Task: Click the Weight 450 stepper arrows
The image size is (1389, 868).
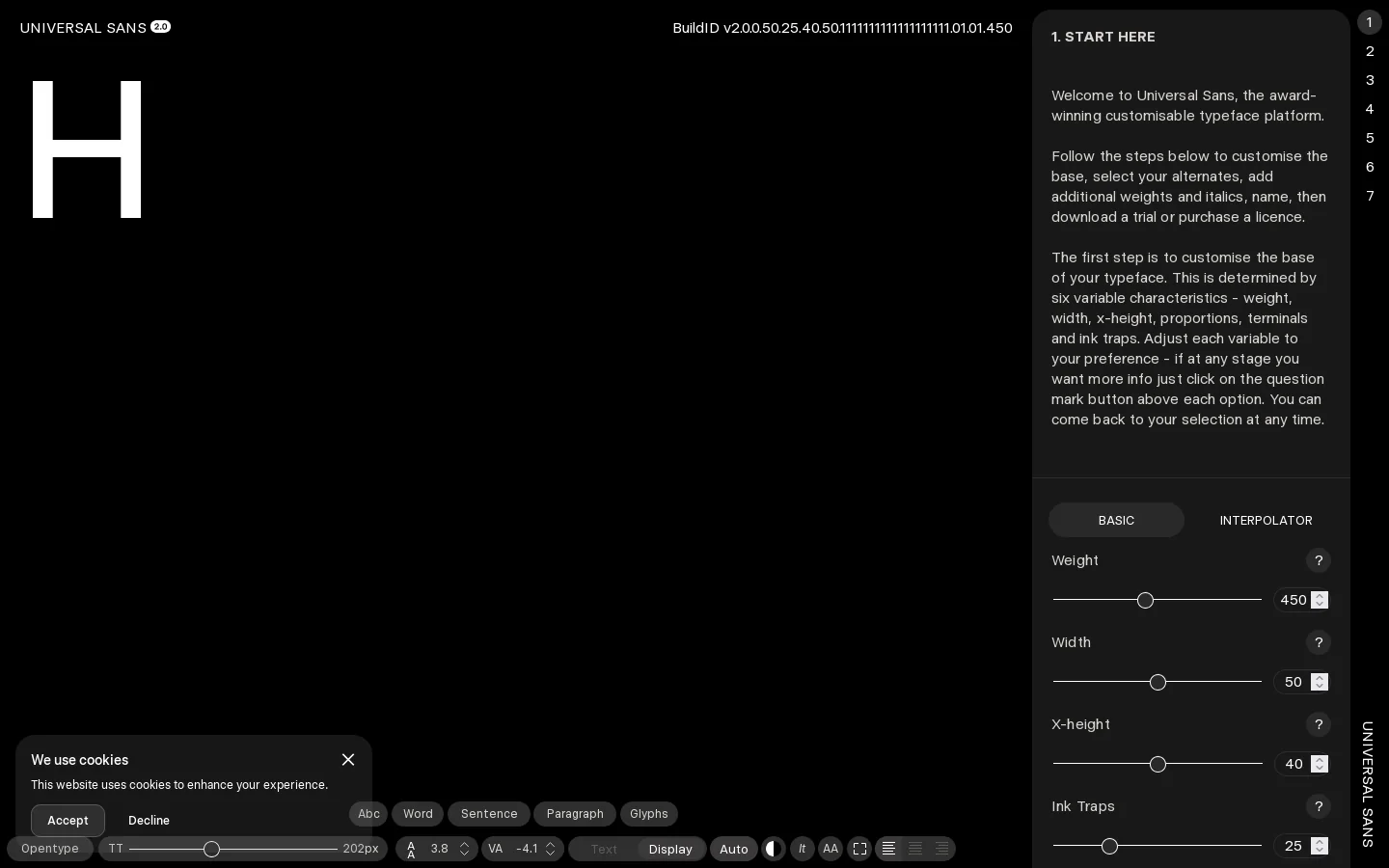Action: pyautogui.click(x=1320, y=600)
